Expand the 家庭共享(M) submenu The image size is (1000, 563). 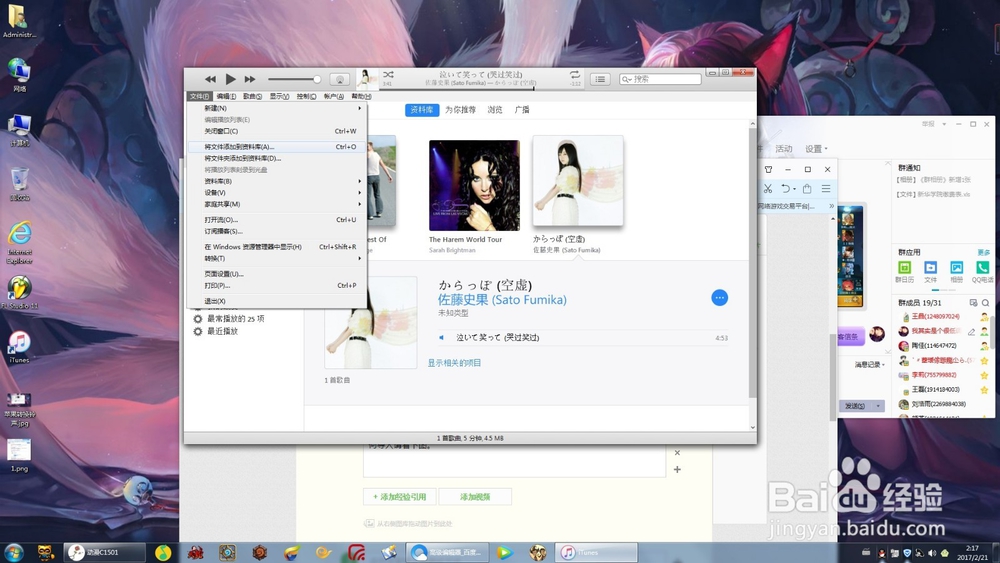[276, 204]
